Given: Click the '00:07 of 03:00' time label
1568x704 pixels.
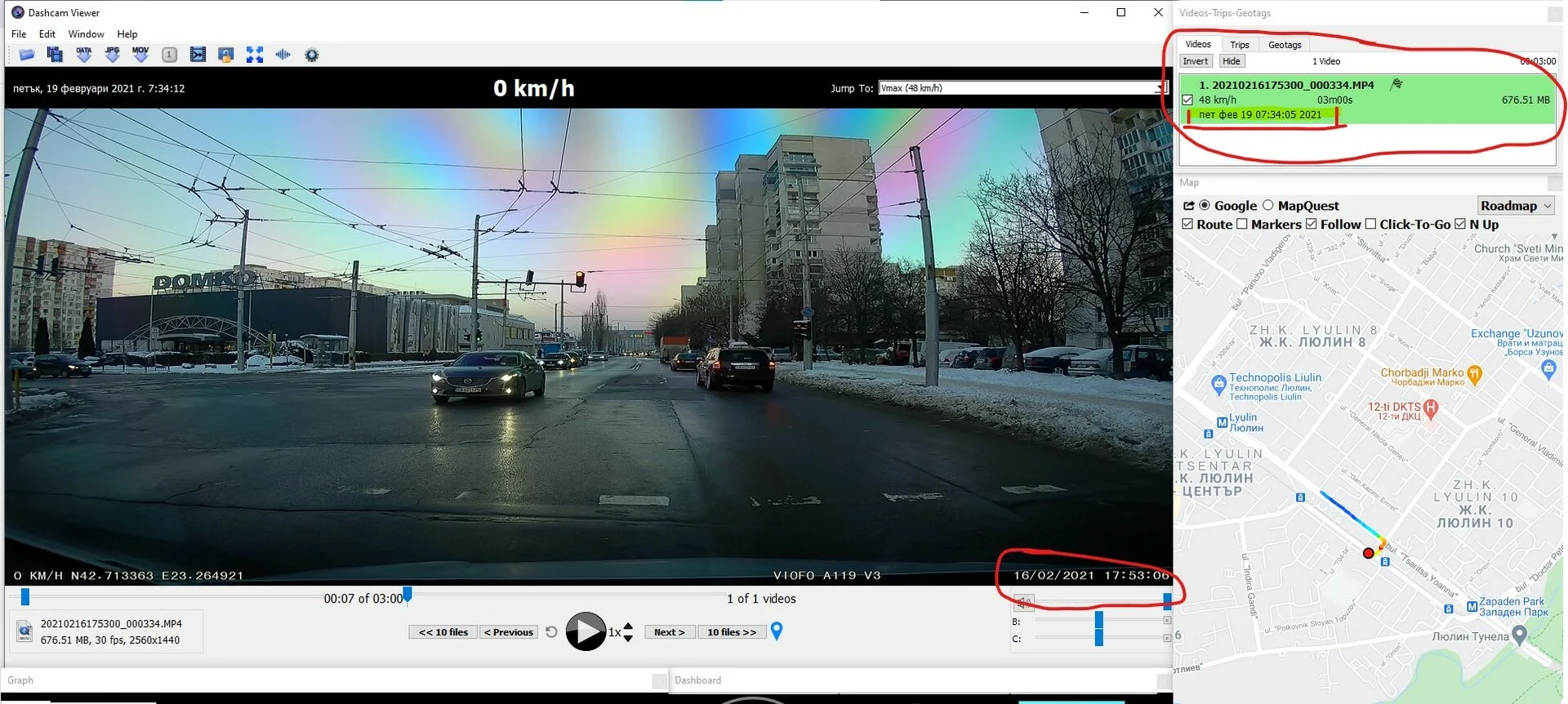Looking at the screenshot, I should pos(363,599).
